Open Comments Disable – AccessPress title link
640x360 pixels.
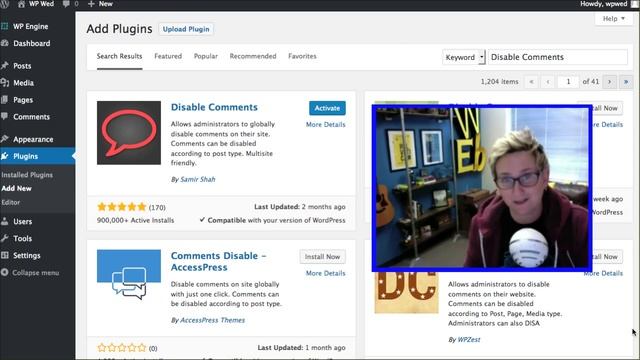(x=218, y=261)
